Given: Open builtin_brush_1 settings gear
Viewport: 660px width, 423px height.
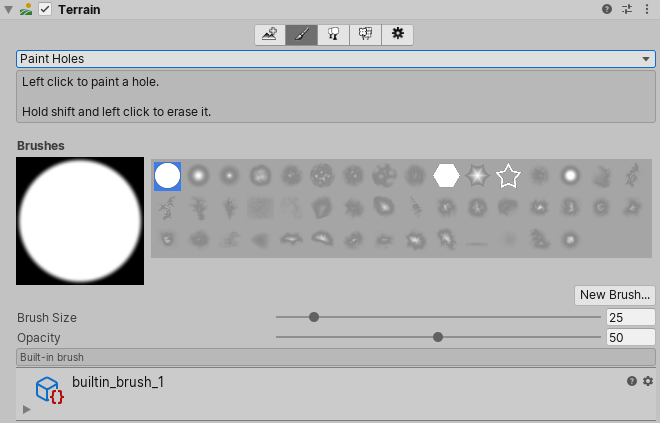Looking at the screenshot, I should coord(648,381).
